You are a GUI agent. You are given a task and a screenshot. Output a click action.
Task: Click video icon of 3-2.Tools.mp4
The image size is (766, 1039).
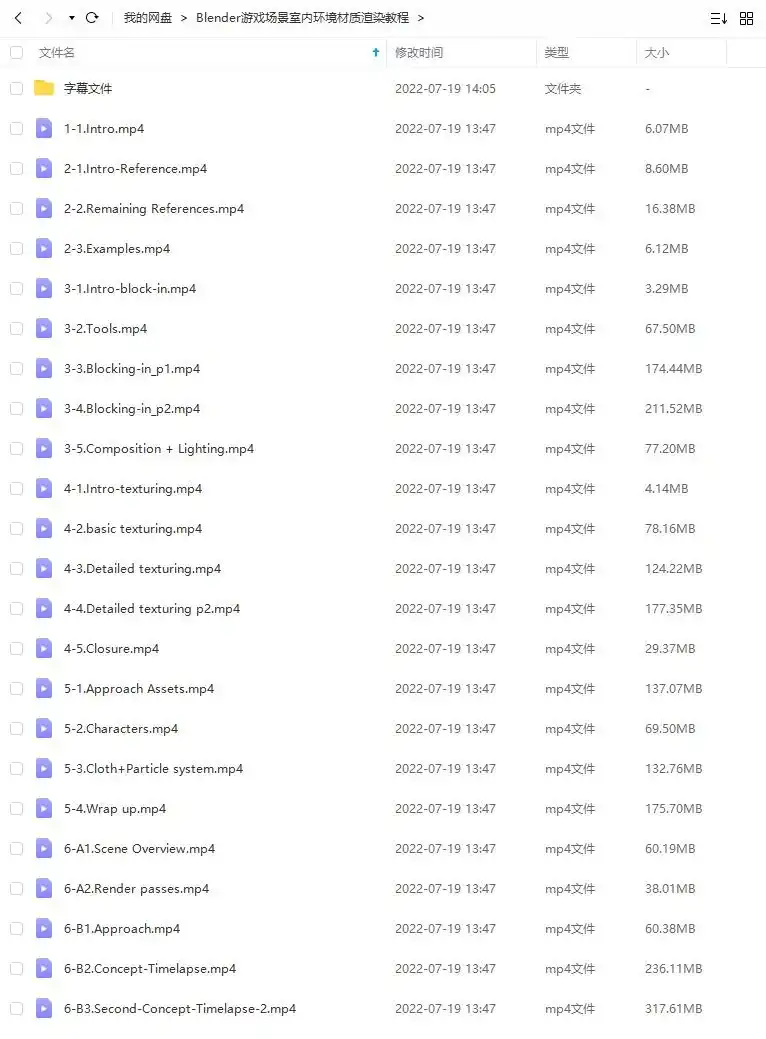click(44, 328)
